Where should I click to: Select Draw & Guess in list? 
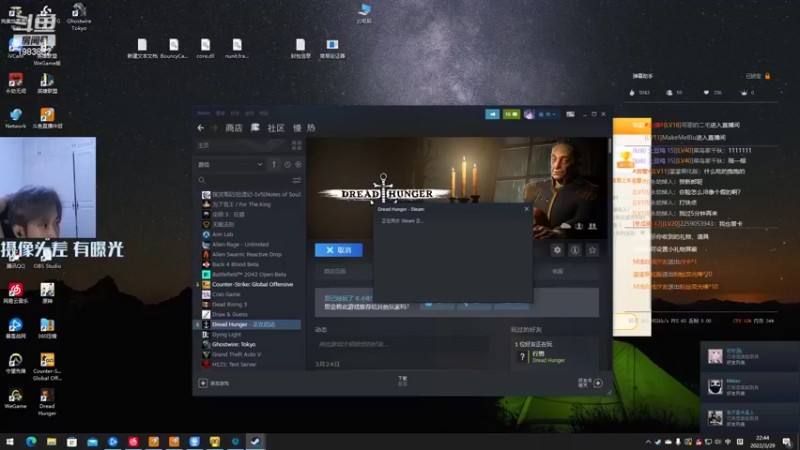coord(230,314)
